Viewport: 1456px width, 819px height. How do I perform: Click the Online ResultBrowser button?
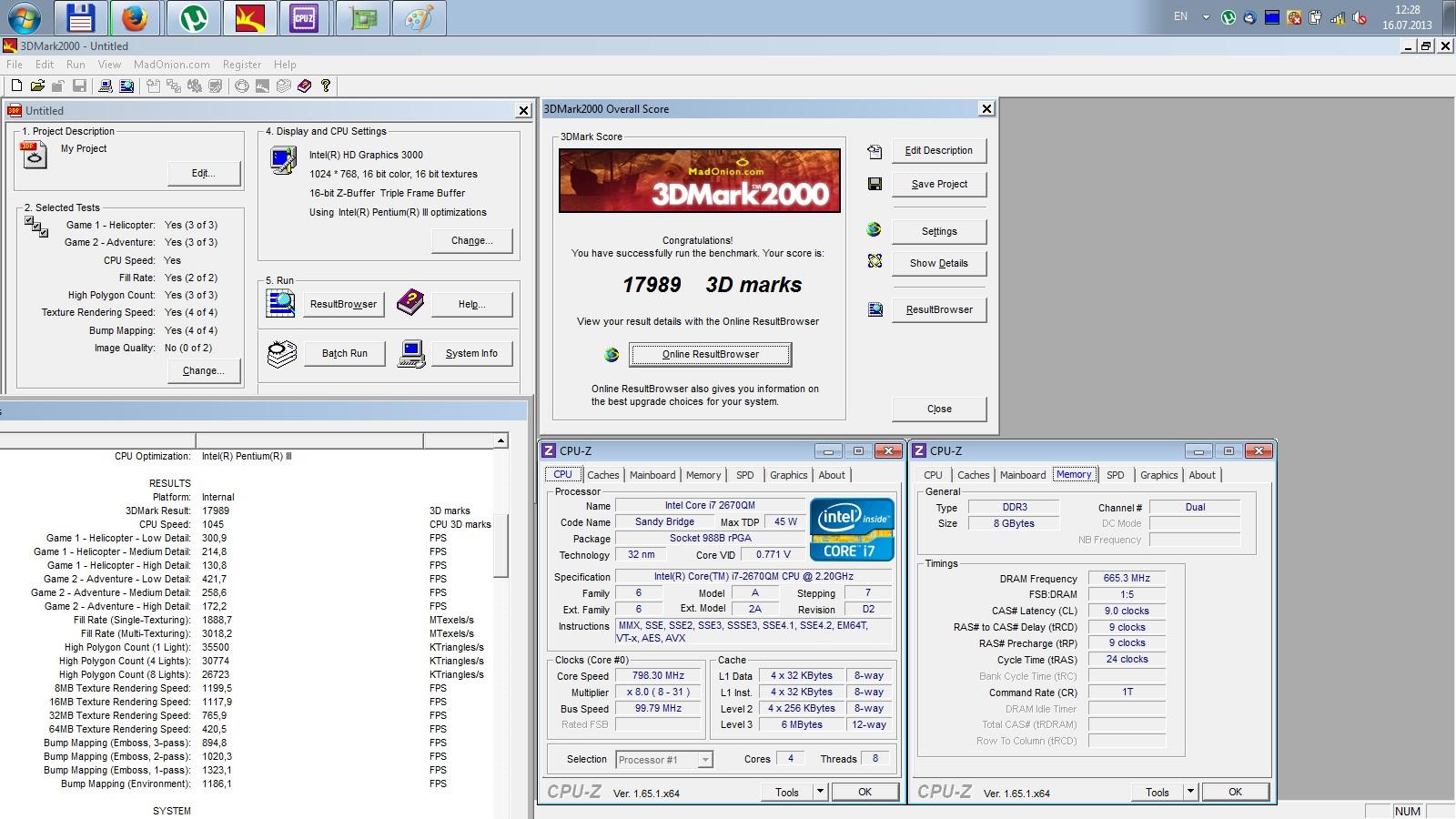711,354
